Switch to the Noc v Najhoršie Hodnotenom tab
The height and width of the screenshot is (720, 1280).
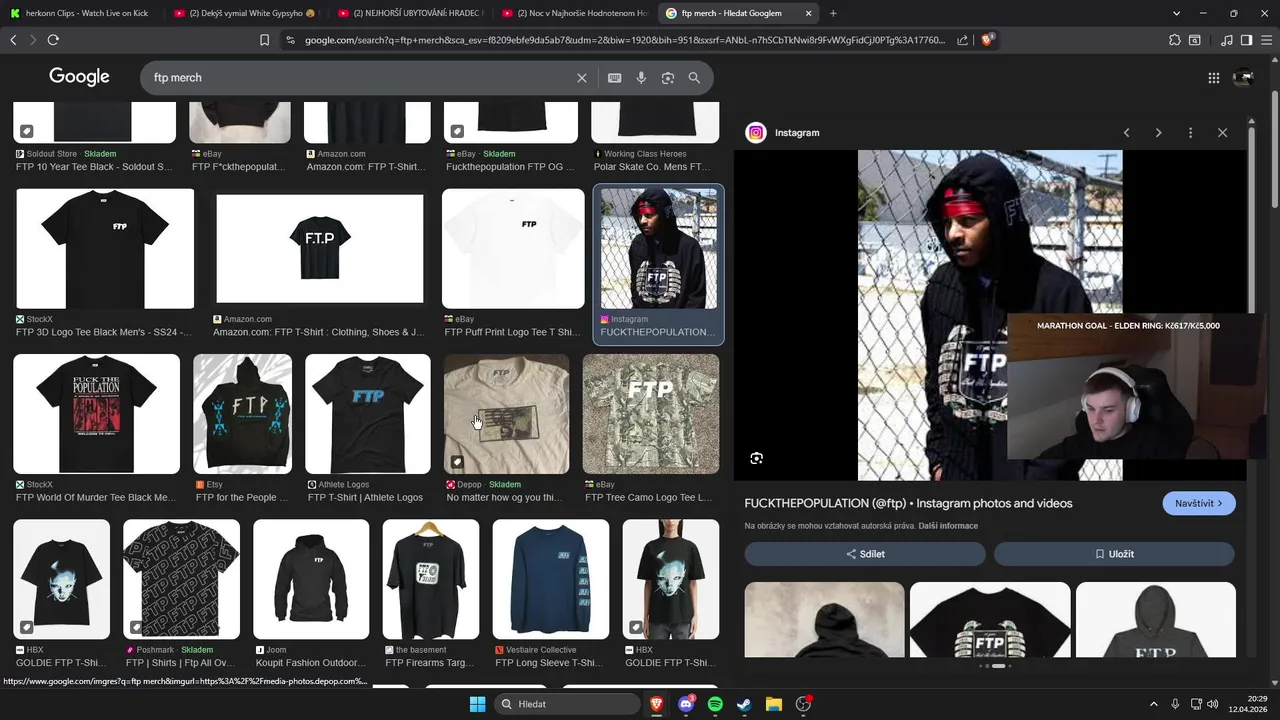click(575, 13)
